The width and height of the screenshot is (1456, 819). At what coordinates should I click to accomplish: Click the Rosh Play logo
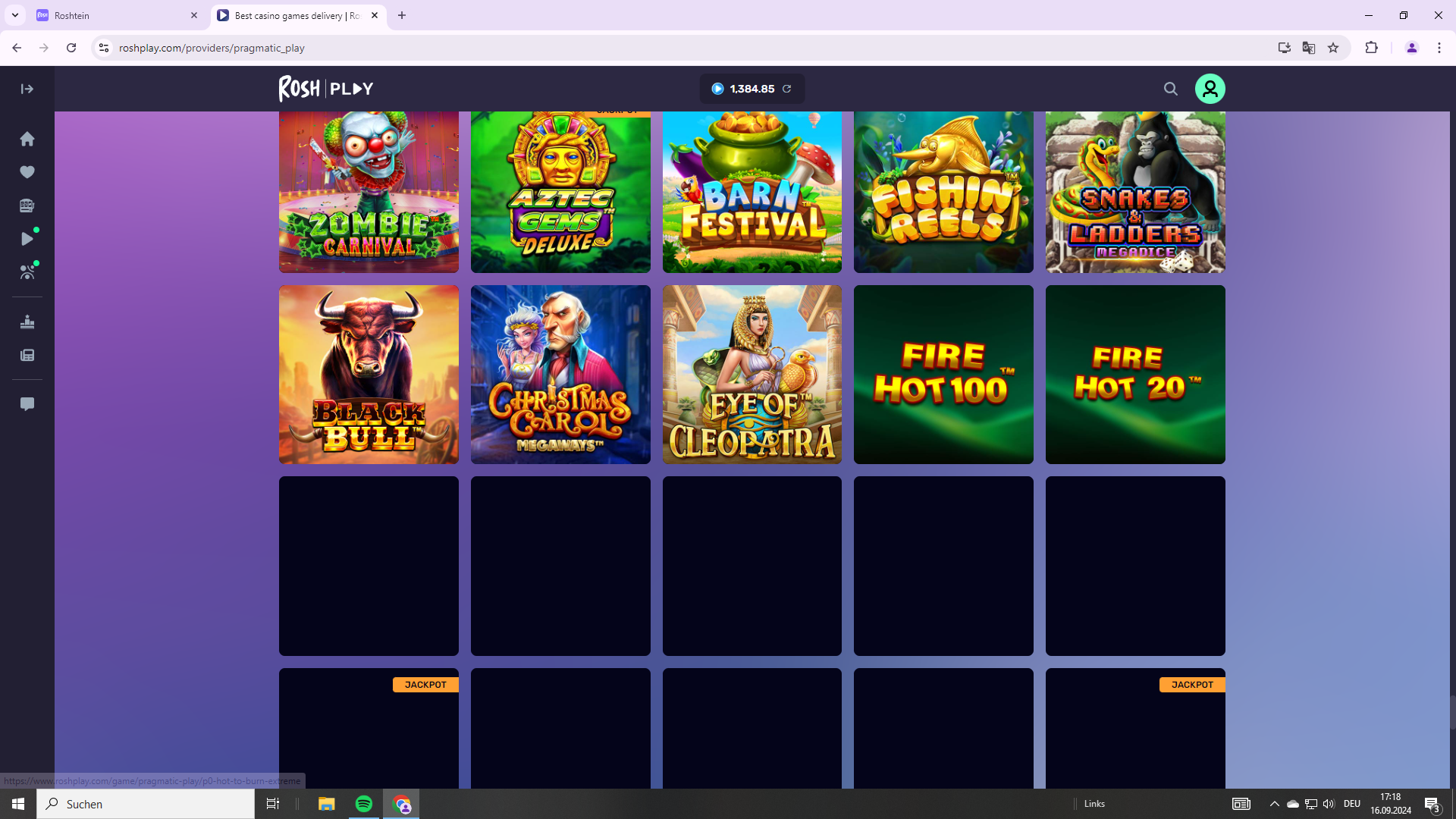point(326,89)
